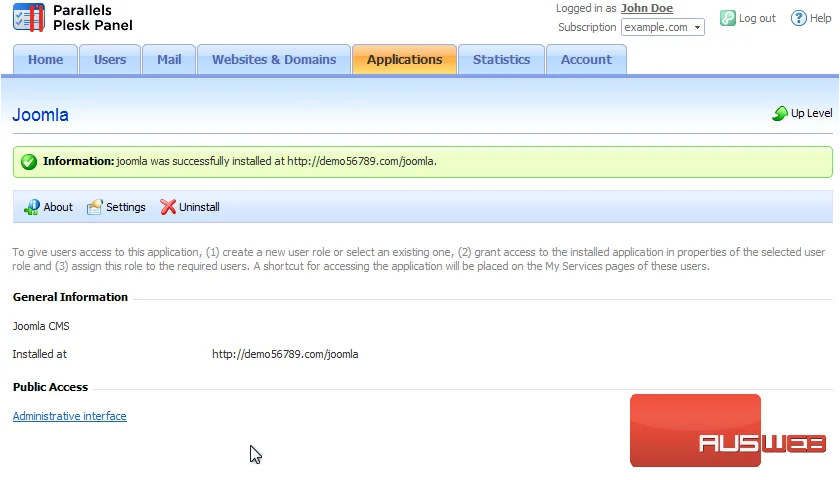
Task: Click the Uninstall button label
Action: tap(199, 207)
